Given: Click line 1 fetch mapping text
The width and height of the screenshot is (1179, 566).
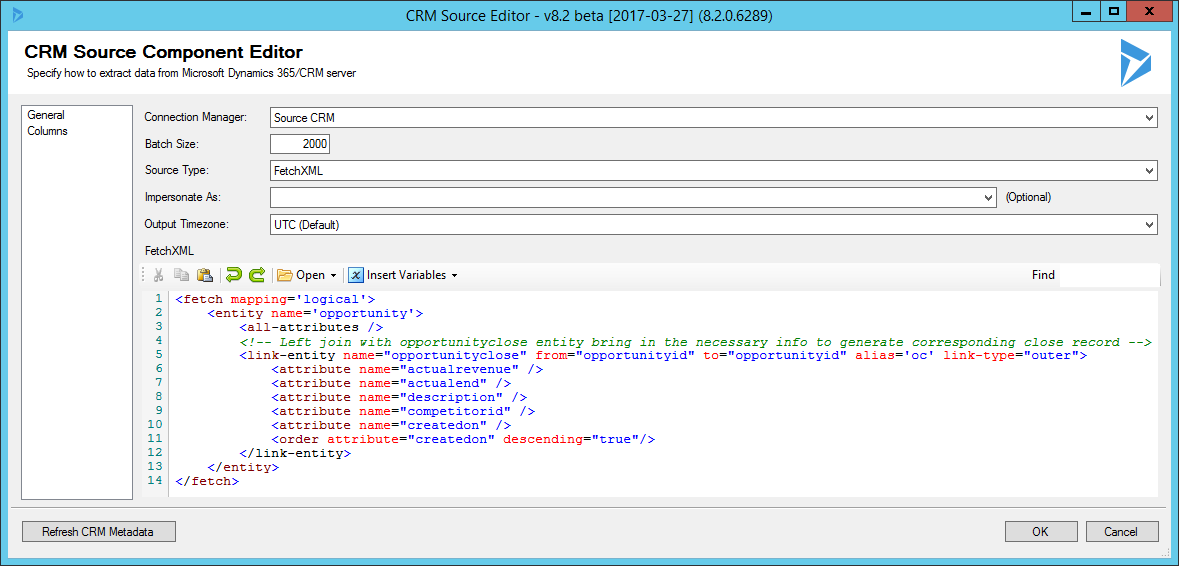Looking at the screenshot, I should coord(275,299).
